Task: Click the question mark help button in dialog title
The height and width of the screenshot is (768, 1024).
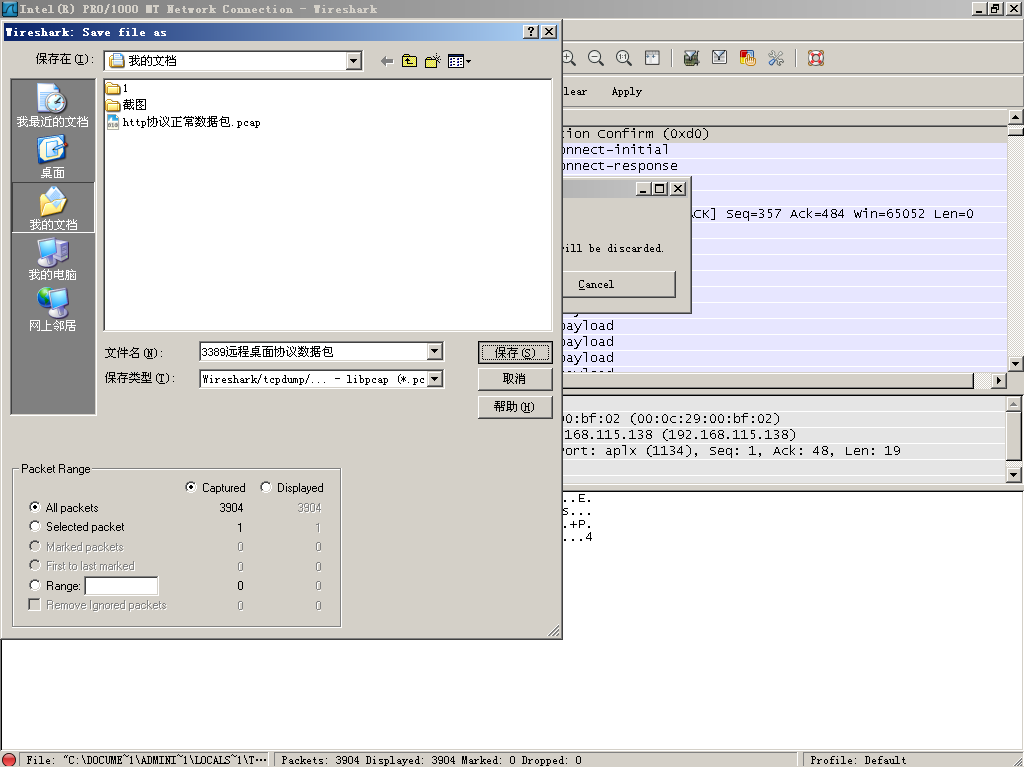Action: [532, 31]
